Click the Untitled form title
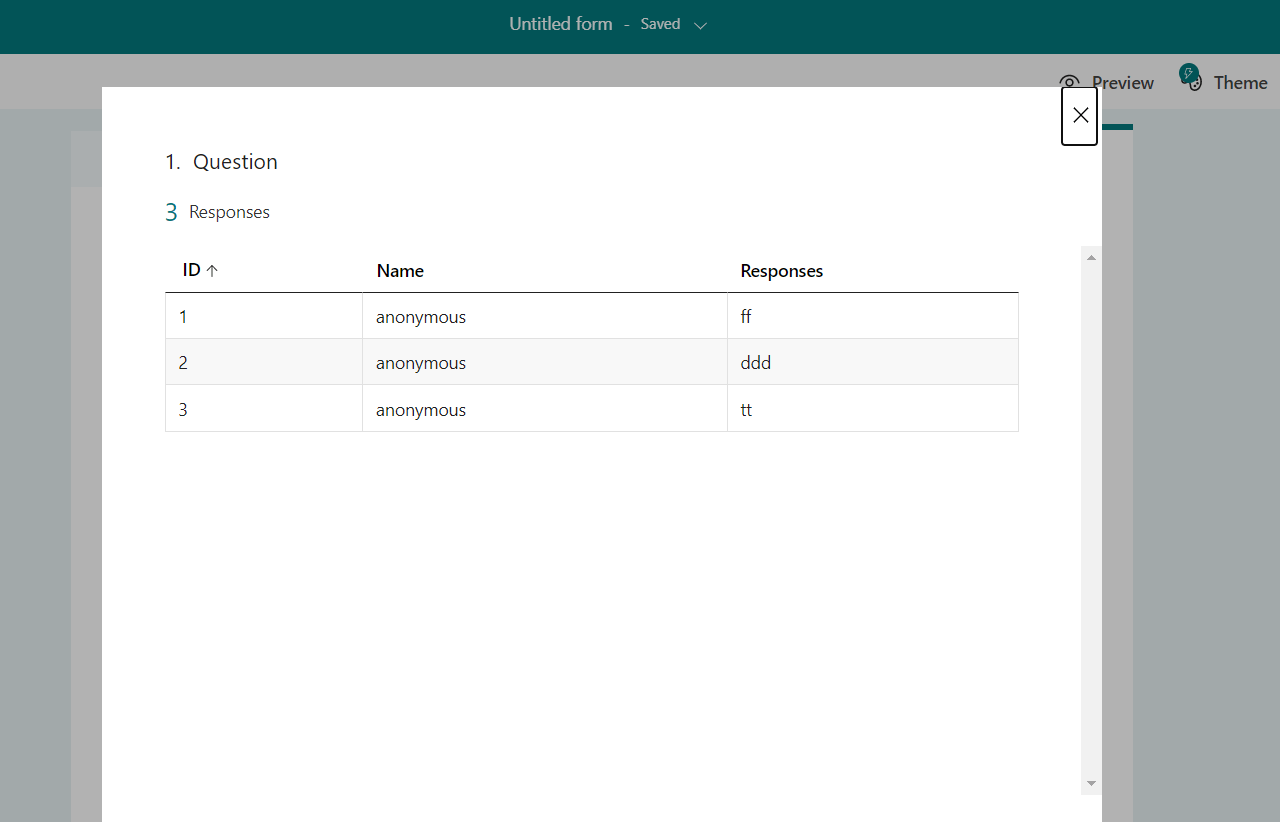Image resolution: width=1280 pixels, height=822 pixels. tap(561, 24)
